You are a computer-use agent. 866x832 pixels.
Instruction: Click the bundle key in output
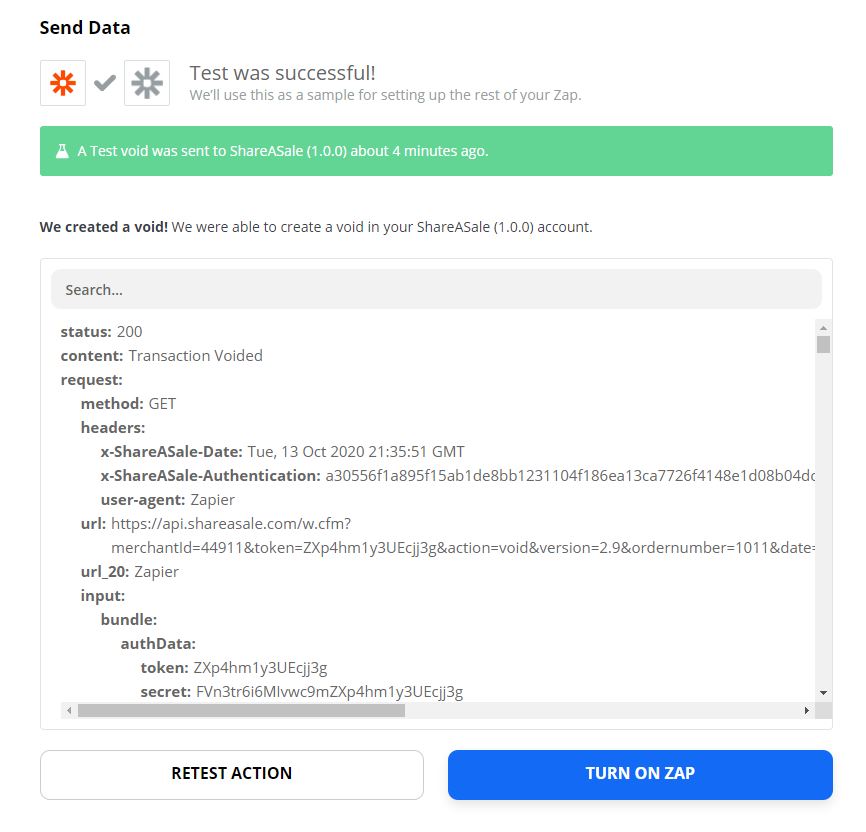(129, 620)
